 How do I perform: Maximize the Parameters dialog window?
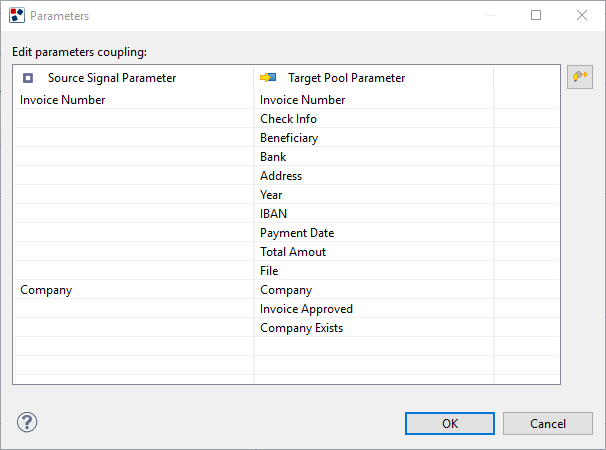(536, 15)
